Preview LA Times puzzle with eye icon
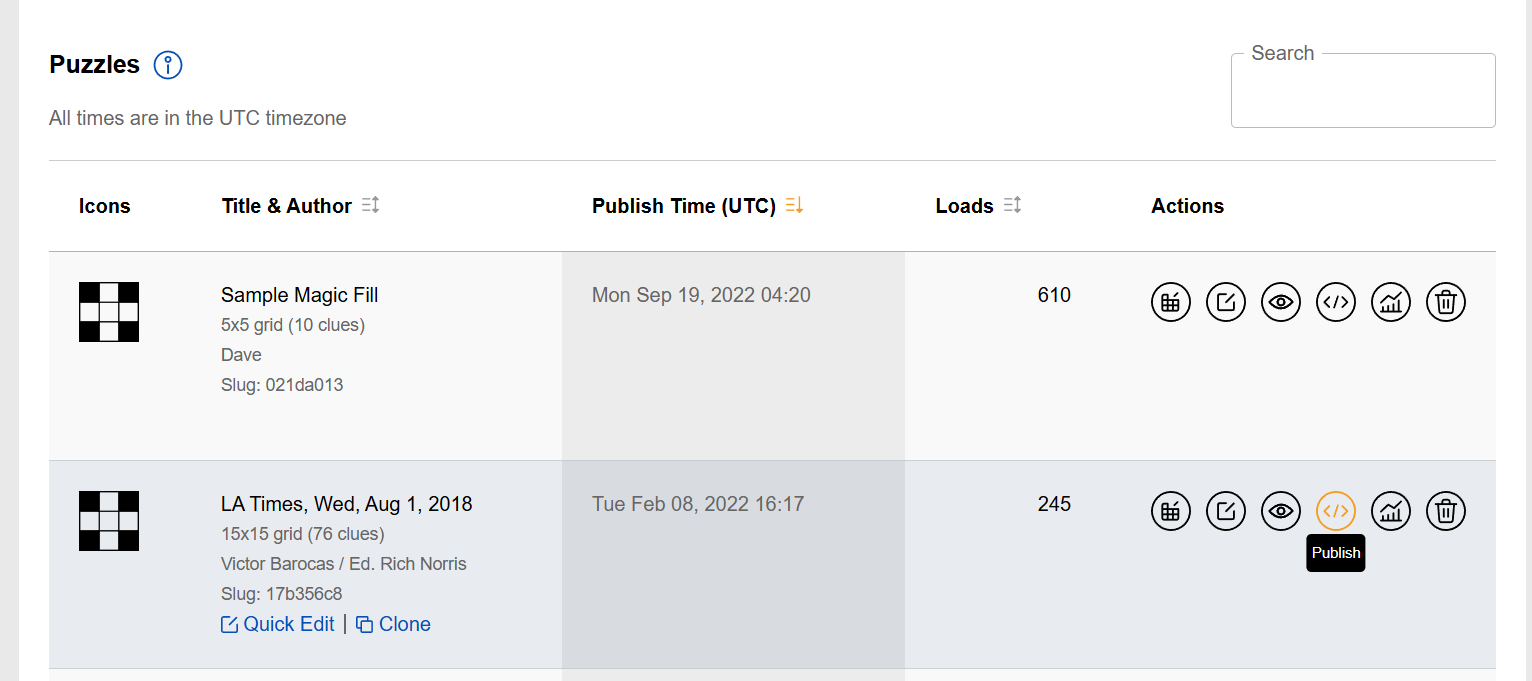 coord(1281,510)
